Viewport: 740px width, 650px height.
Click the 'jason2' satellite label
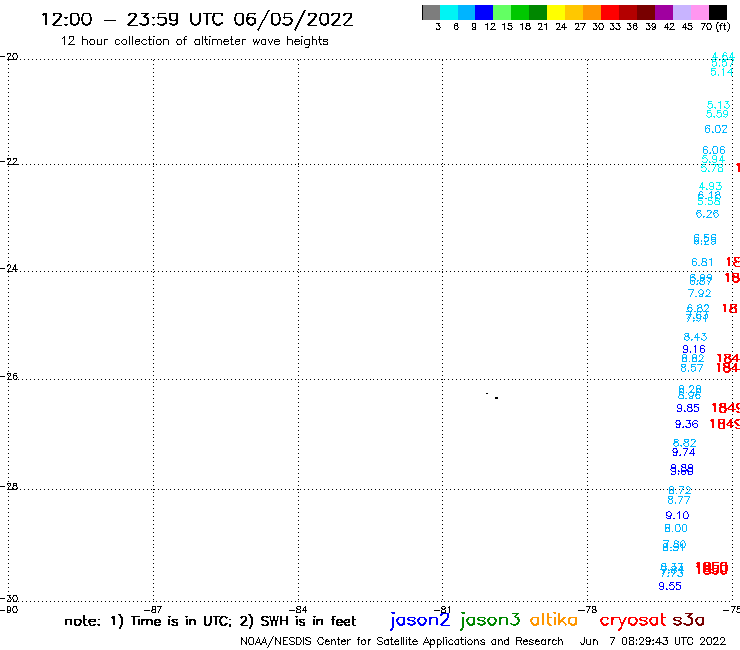[420, 620]
